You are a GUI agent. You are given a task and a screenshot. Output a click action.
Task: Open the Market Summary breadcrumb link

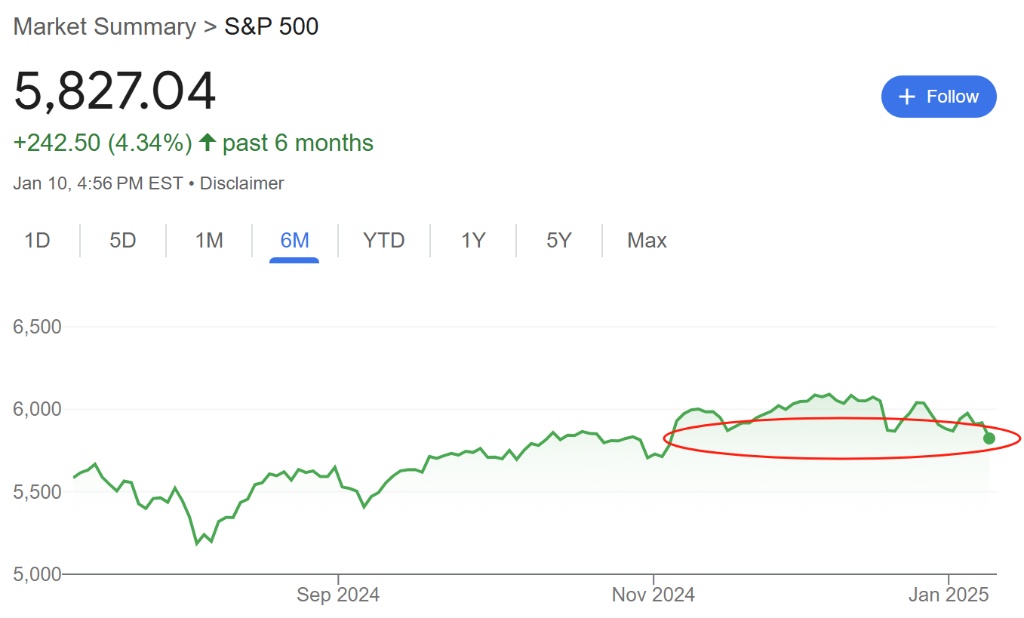pyautogui.click(x=104, y=27)
